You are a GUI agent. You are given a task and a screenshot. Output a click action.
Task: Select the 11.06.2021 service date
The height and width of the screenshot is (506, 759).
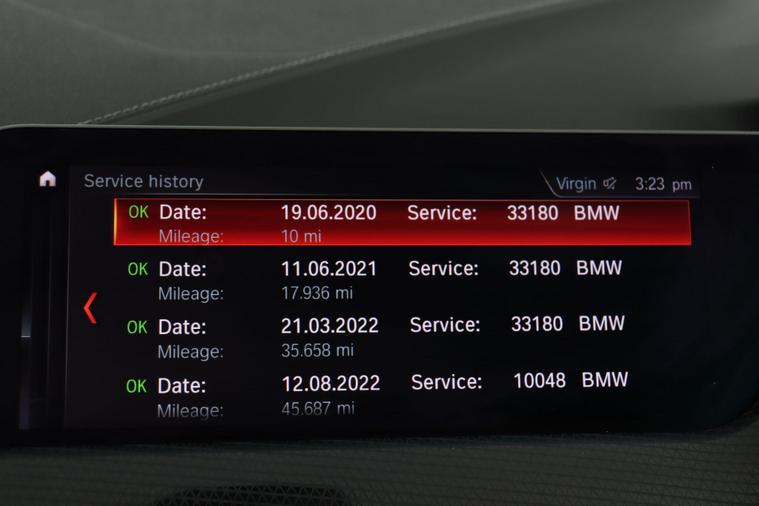click(329, 269)
